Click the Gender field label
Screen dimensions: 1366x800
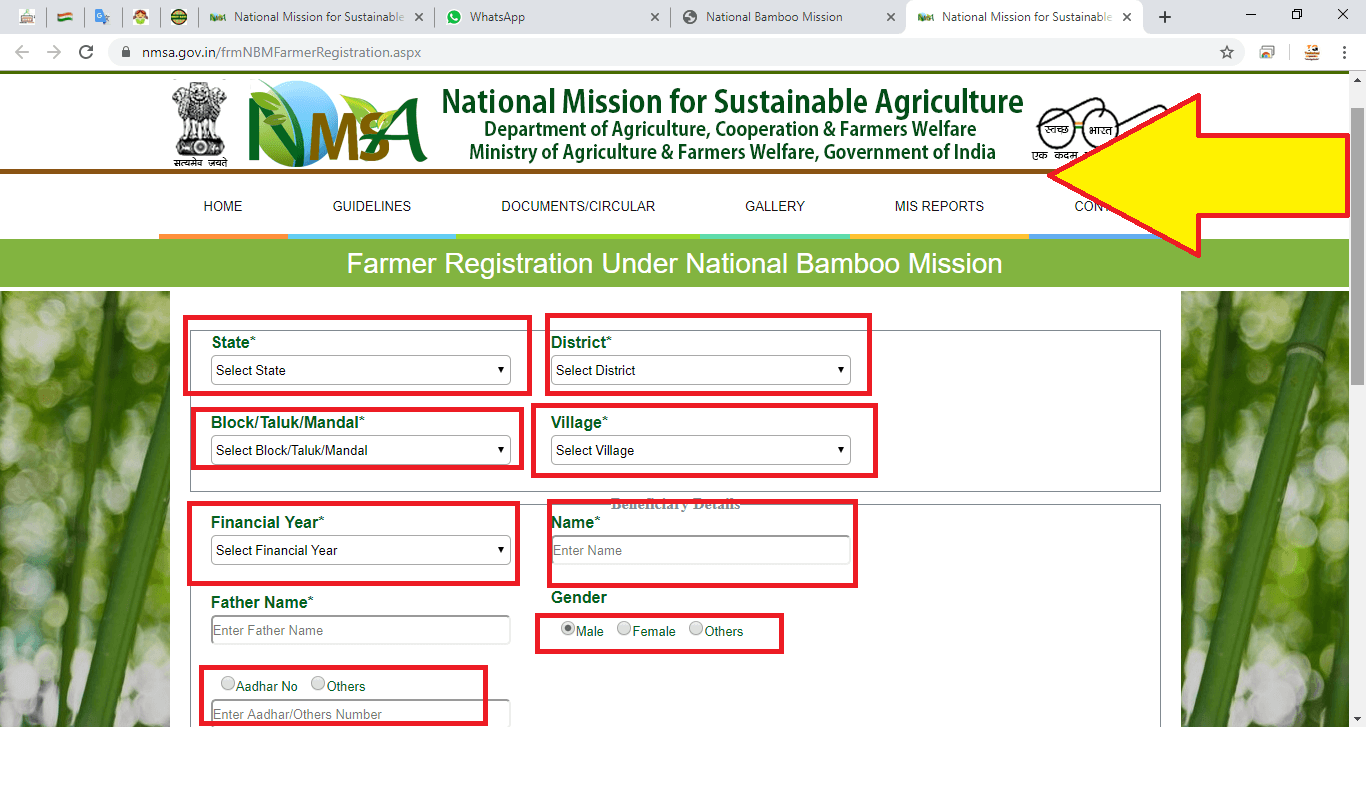click(x=579, y=597)
